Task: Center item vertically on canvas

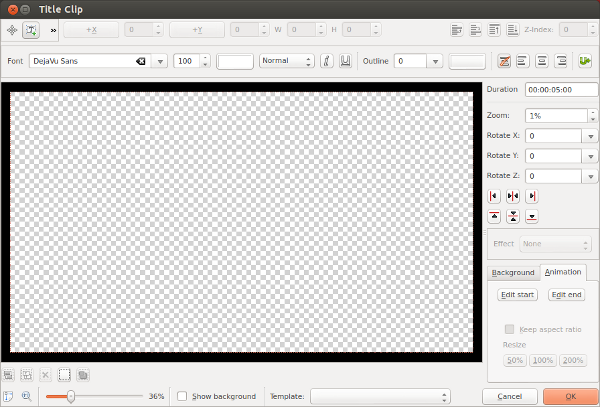Action: (x=512, y=216)
